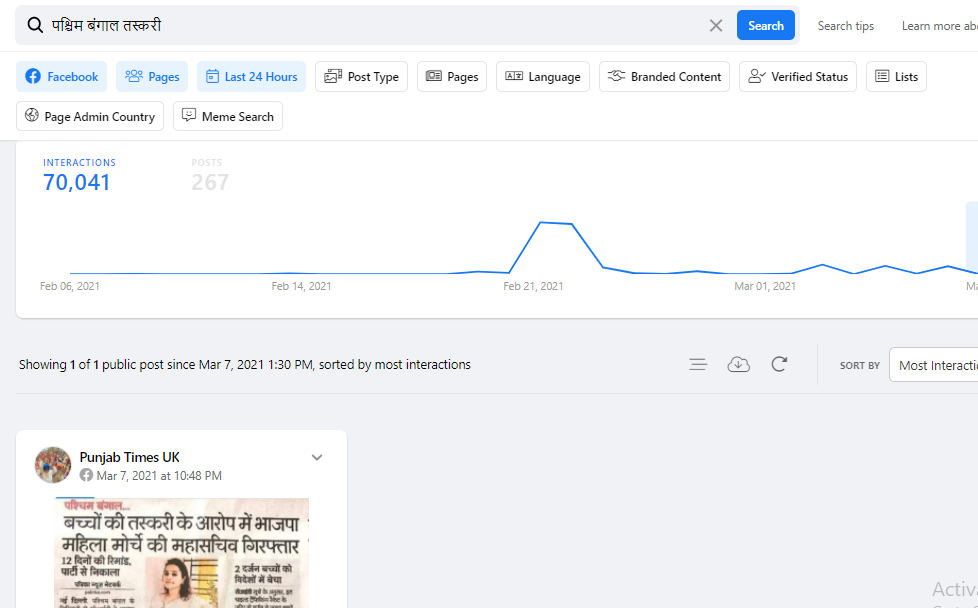Toggle the highlighted Pages account-type filter
This screenshot has width=978, height=608.
(x=152, y=77)
